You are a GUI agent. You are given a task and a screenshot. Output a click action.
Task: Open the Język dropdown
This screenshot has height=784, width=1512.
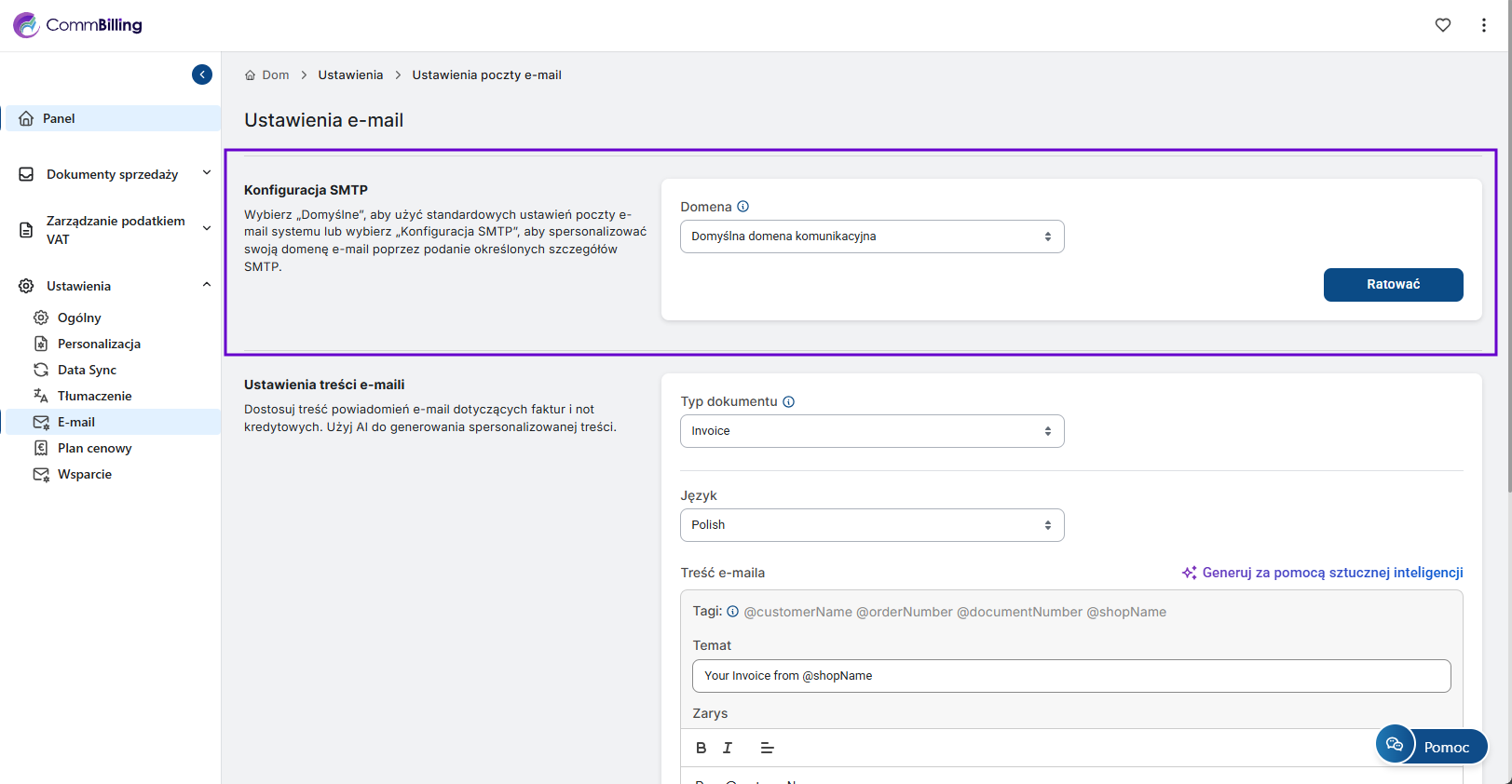pos(871,525)
